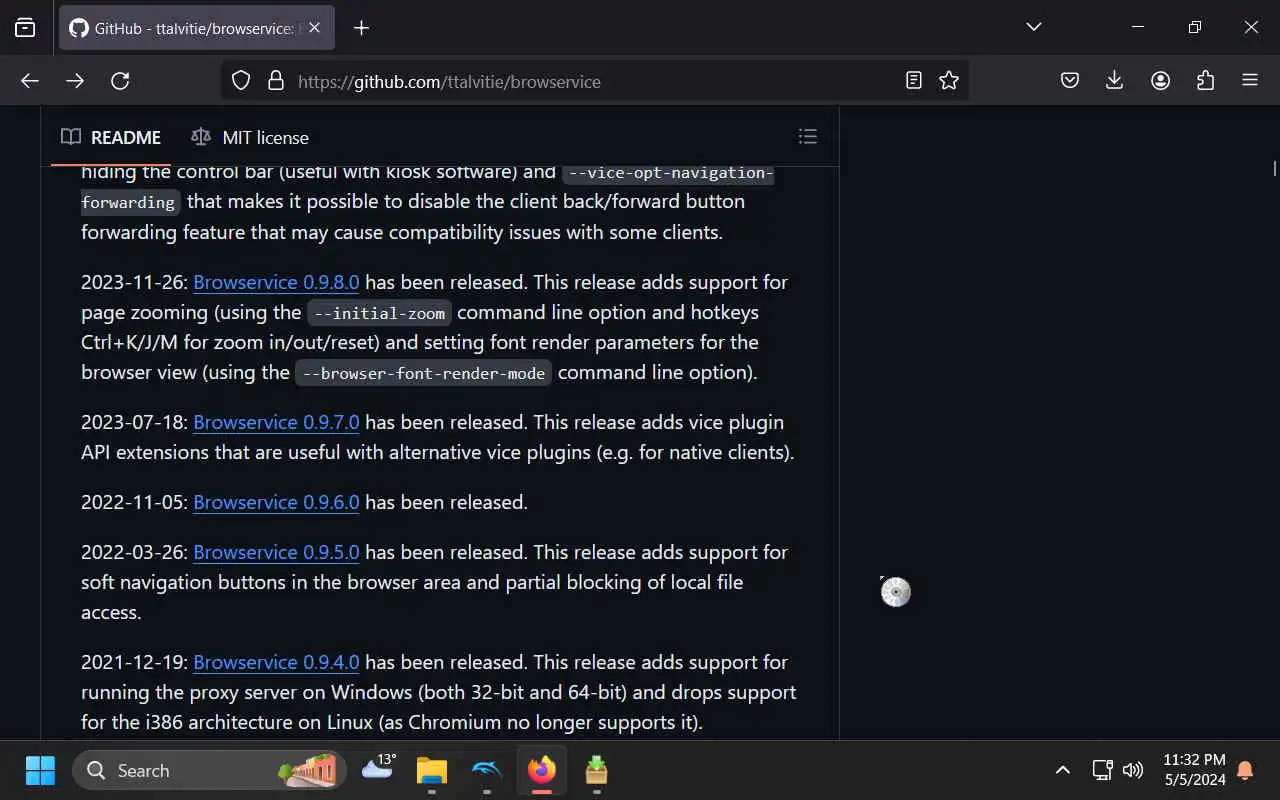Click the taskbar Search box

(x=209, y=770)
